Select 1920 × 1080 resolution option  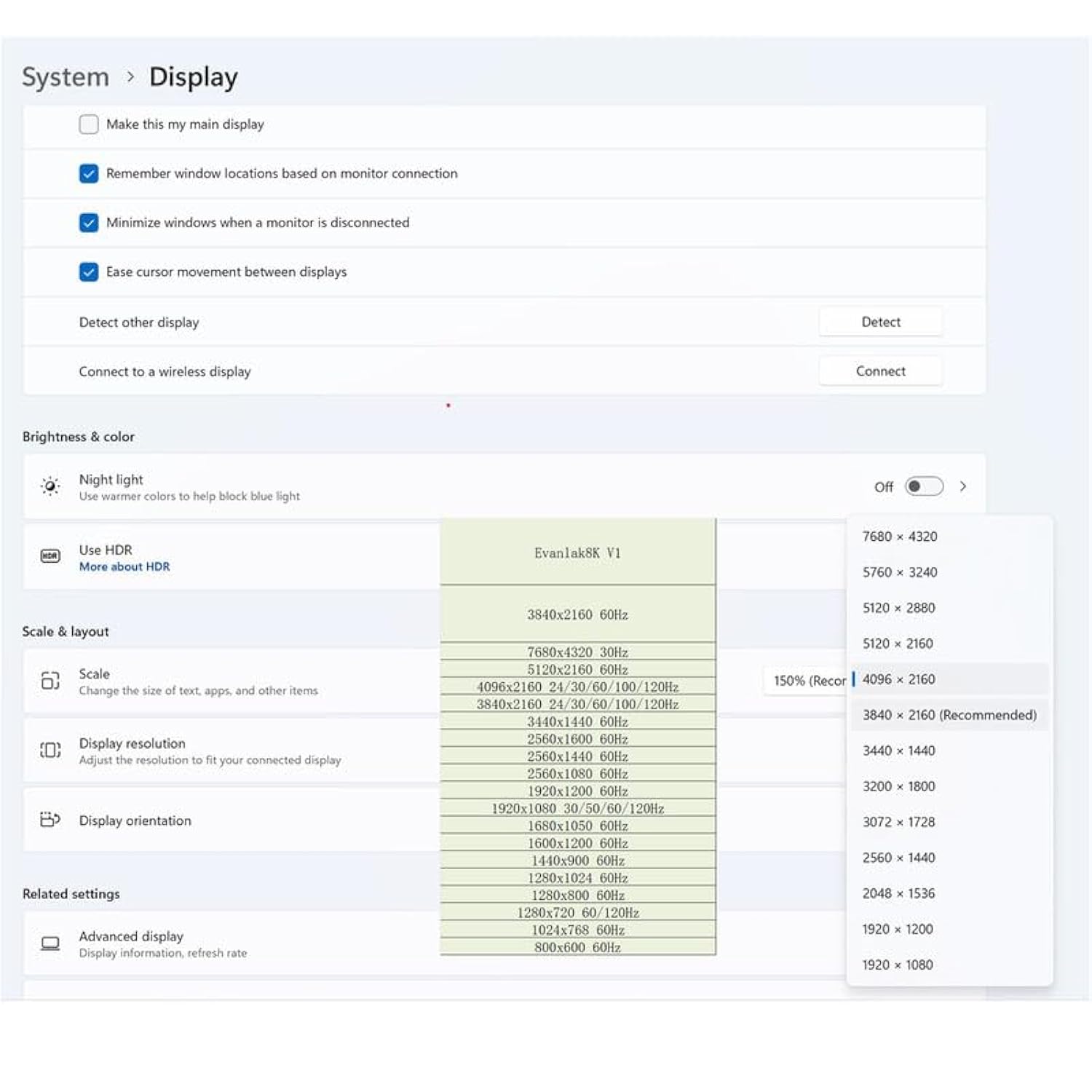[898, 965]
